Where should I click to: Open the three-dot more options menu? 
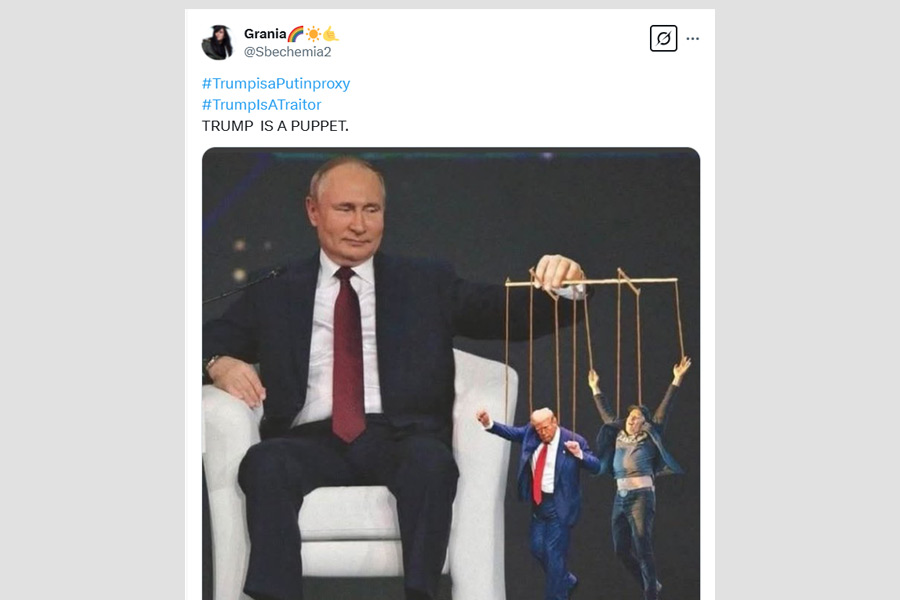(693, 38)
